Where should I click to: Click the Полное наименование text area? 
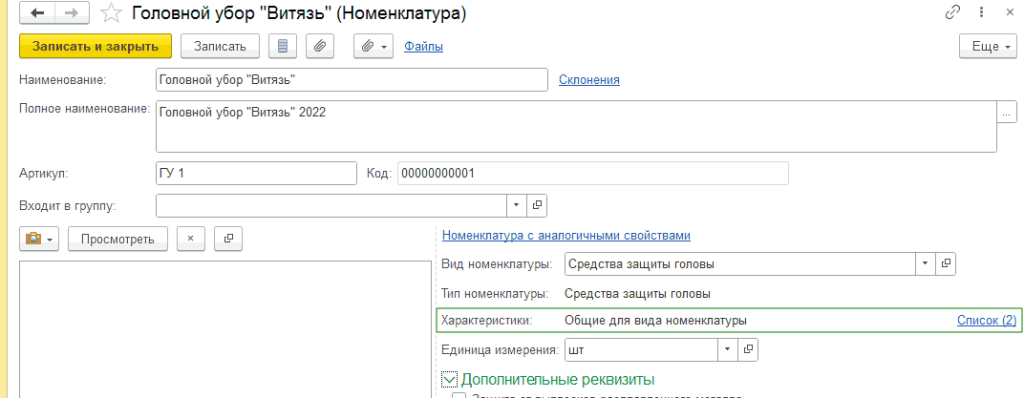coord(577,126)
